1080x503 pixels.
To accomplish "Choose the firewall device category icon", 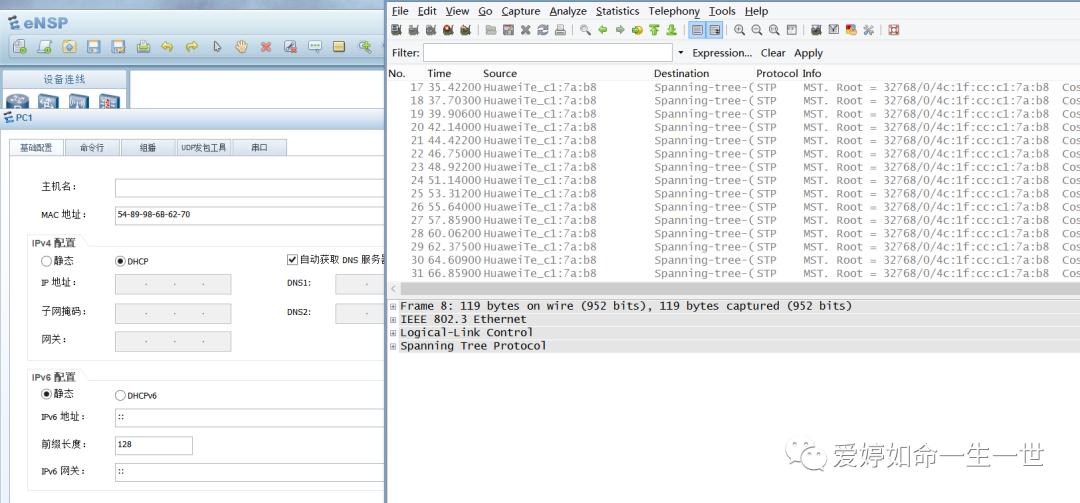I will (109, 101).
